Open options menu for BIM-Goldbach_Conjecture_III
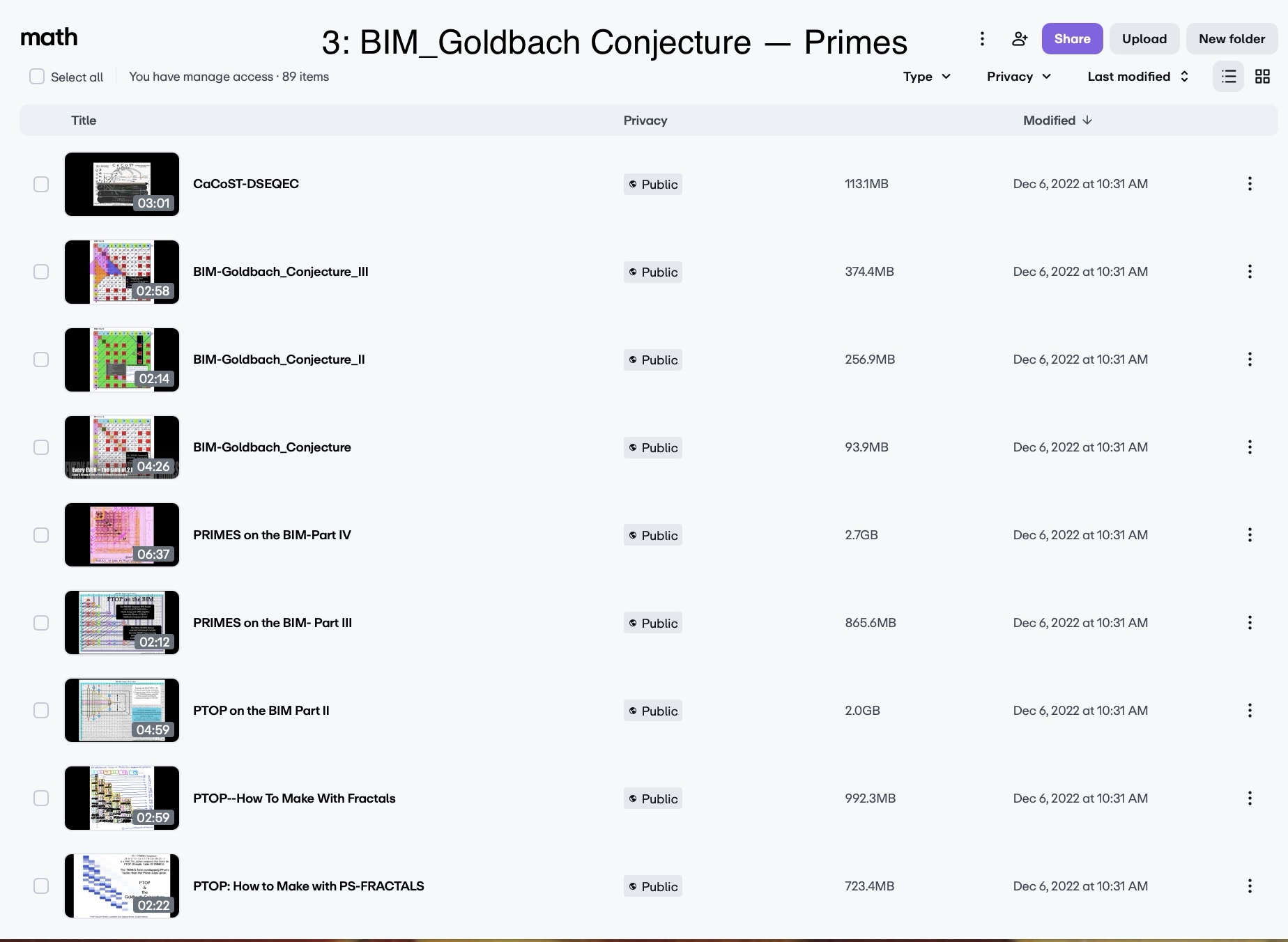 point(1250,272)
